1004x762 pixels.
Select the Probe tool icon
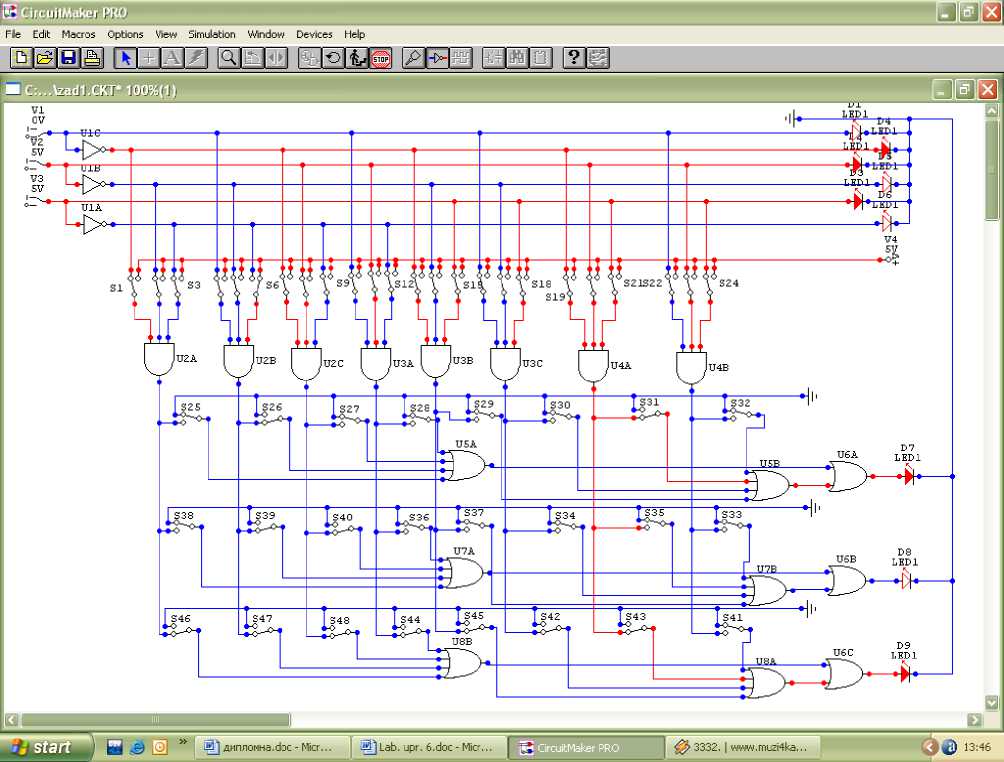pos(412,58)
